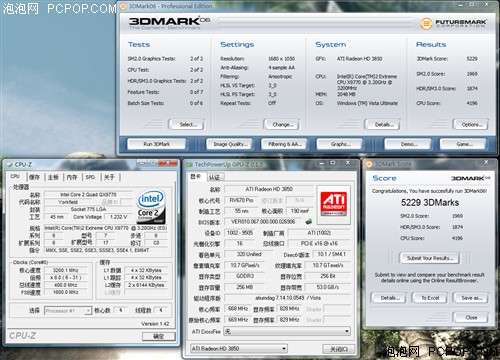
Task: Click Change settings button
Action: tap(282, 124)
